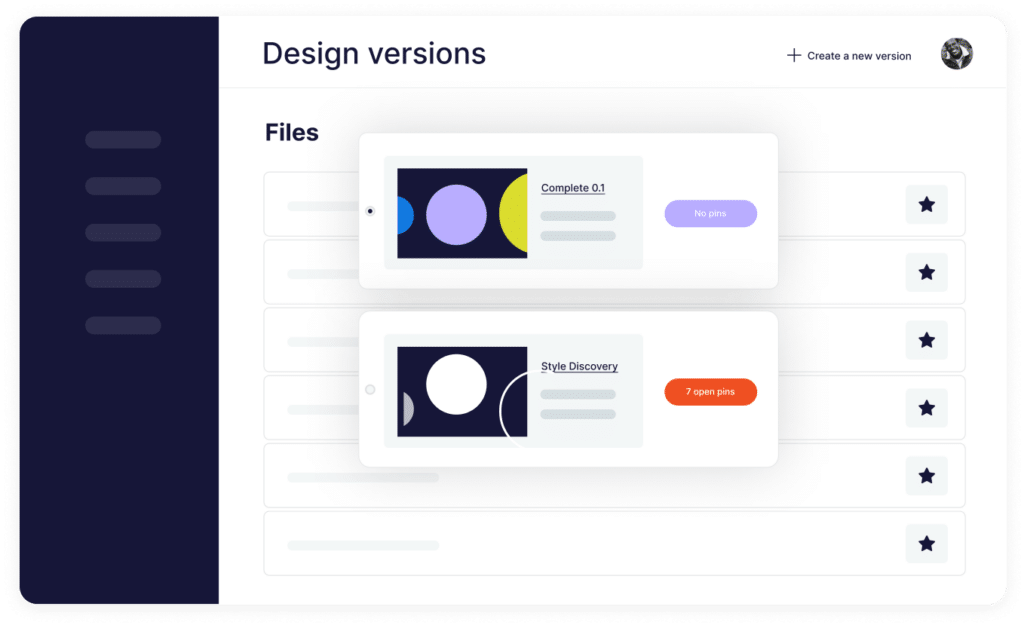This screenshot has height=625, width=1024.
Task: Open the Complete 0.1 design thumbnail
Action: [x=462, y=213]
